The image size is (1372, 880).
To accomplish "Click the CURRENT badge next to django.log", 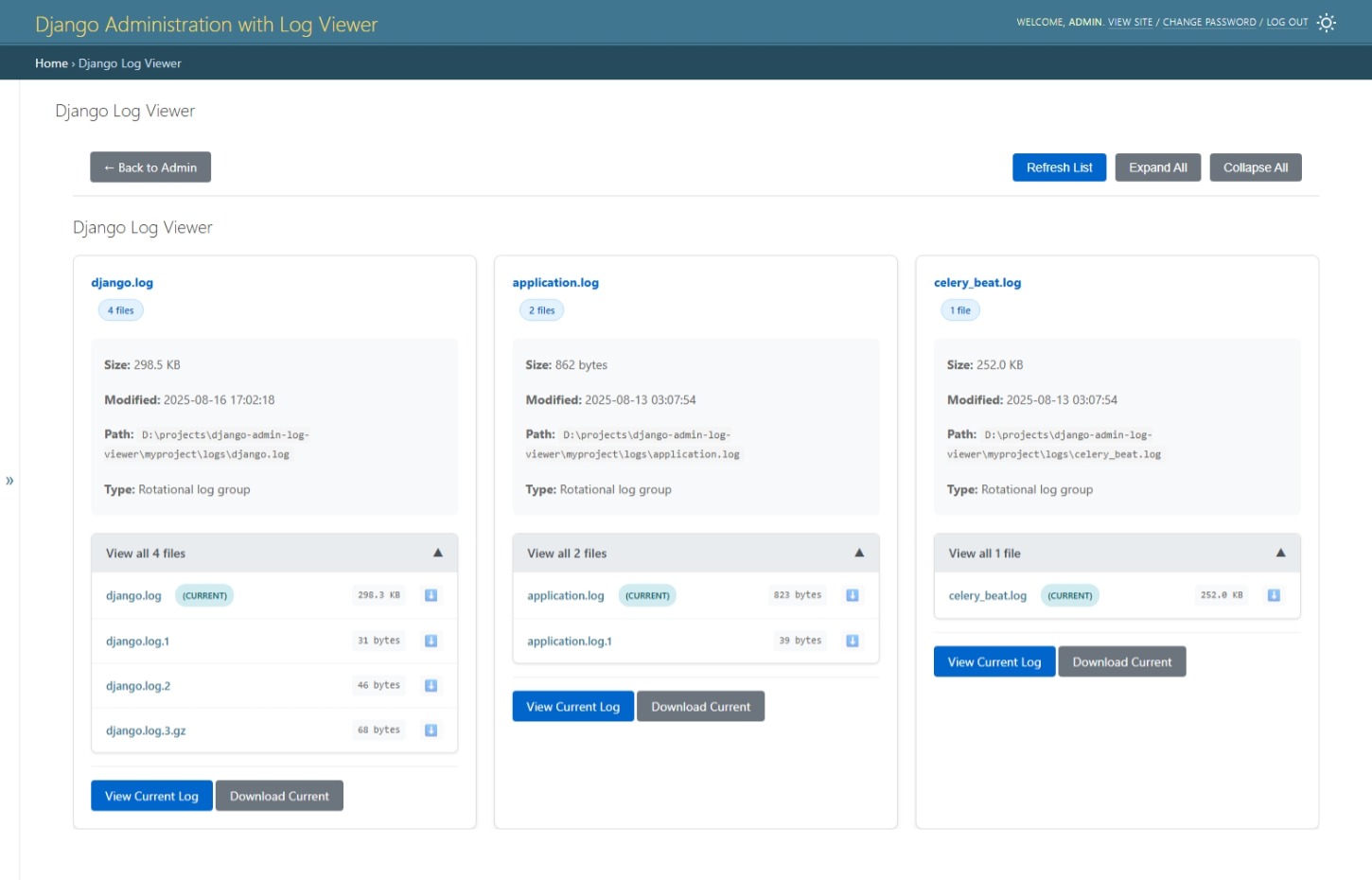I will click(x=204, y=596).
